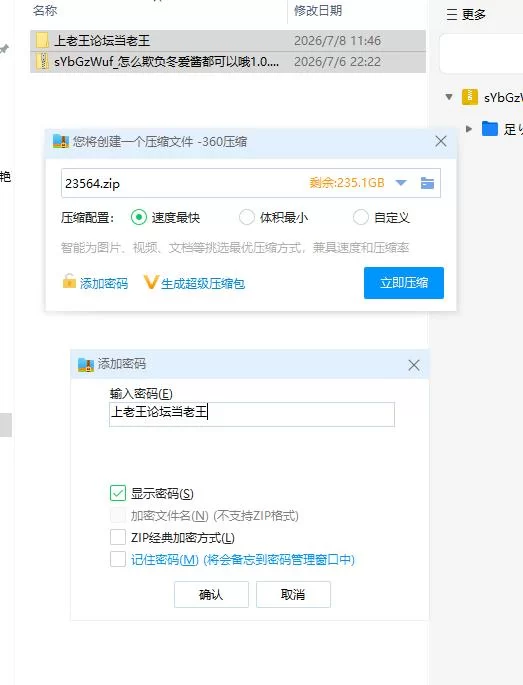Click the lock icon beside 添加密码
The width and height of the screenshot is (523, 685).
coord(69,282)
